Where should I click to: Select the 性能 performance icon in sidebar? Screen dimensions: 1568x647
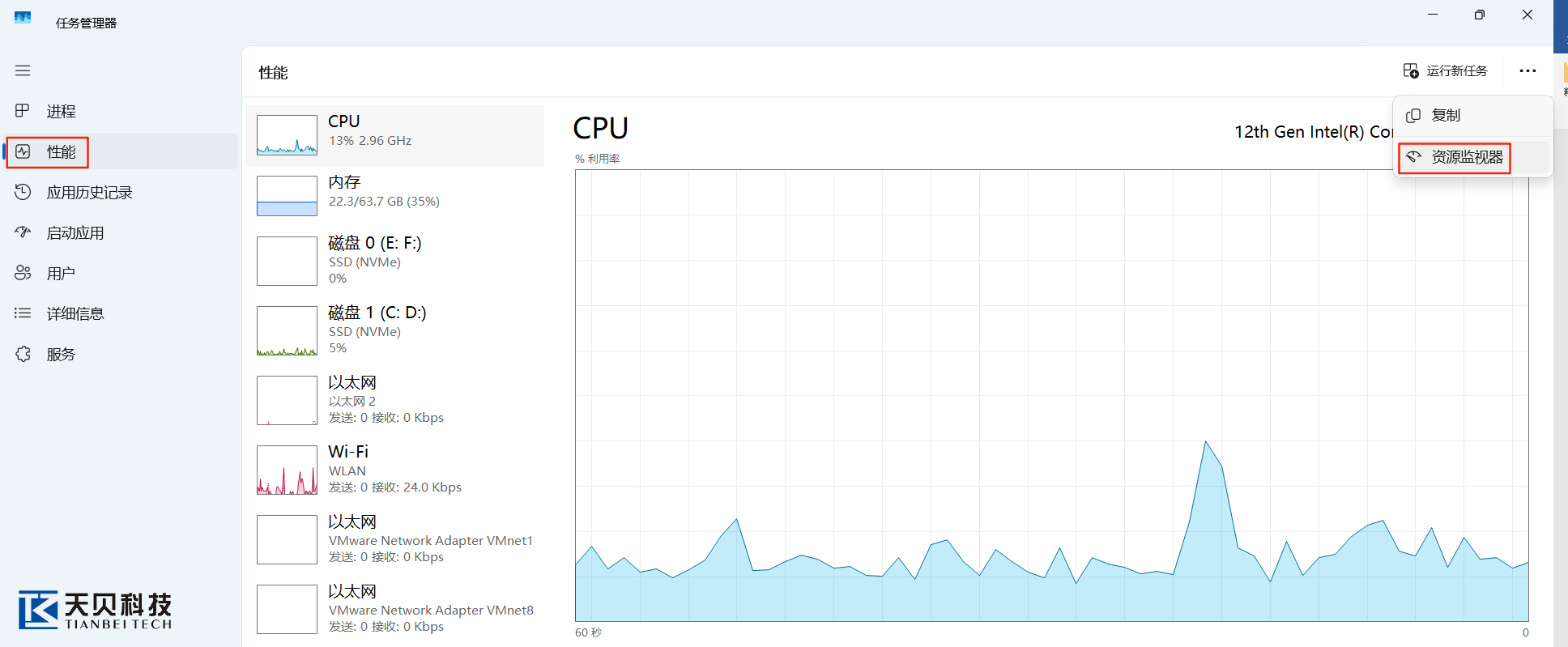pos(23,151)
